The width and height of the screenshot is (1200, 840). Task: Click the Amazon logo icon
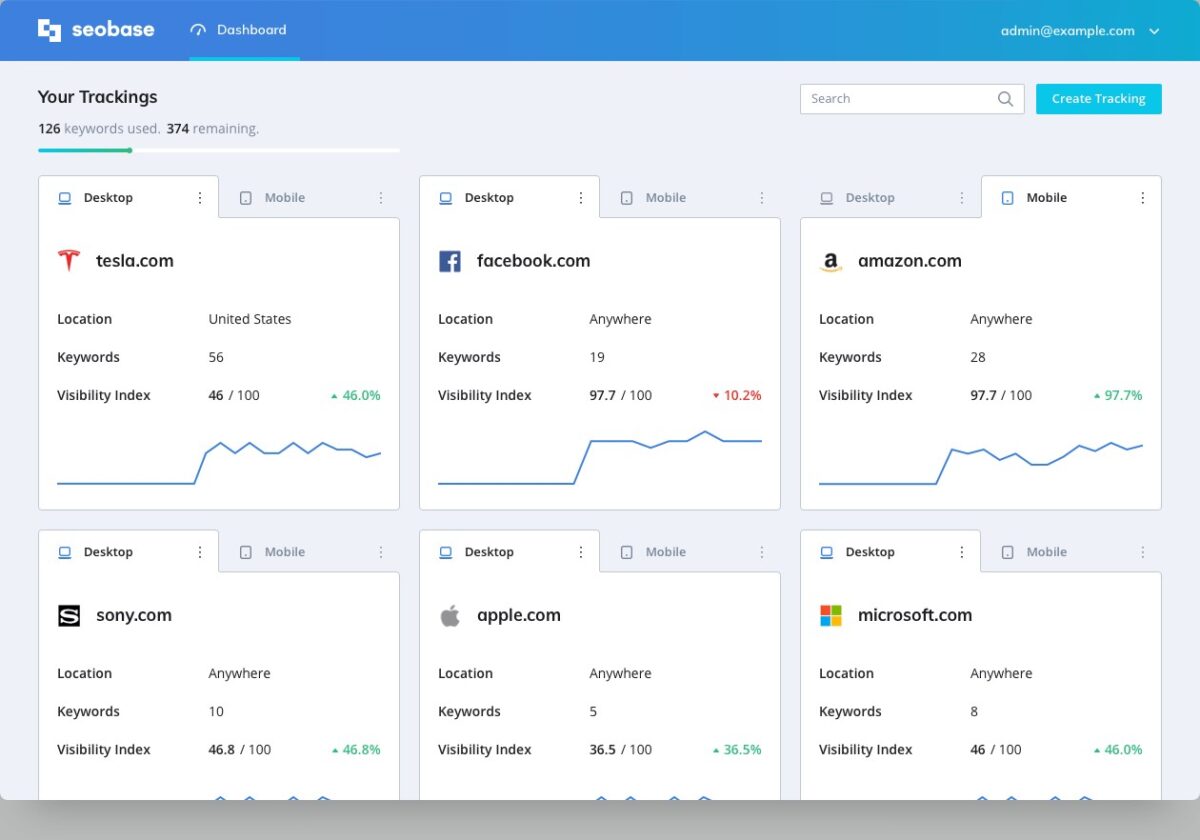tap(830, 262)
